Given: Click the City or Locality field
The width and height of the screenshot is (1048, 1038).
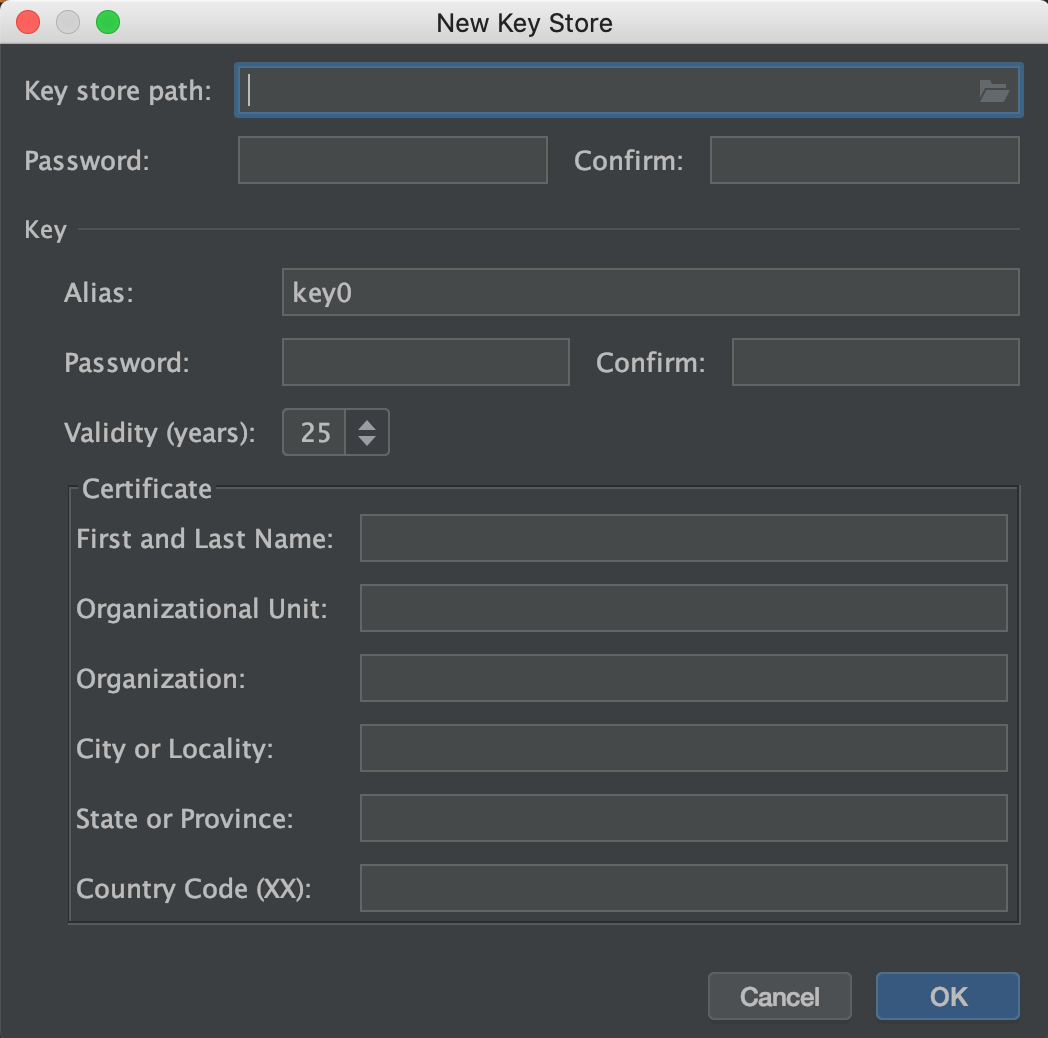Looking at the screenshot, I should coord(683,749).
